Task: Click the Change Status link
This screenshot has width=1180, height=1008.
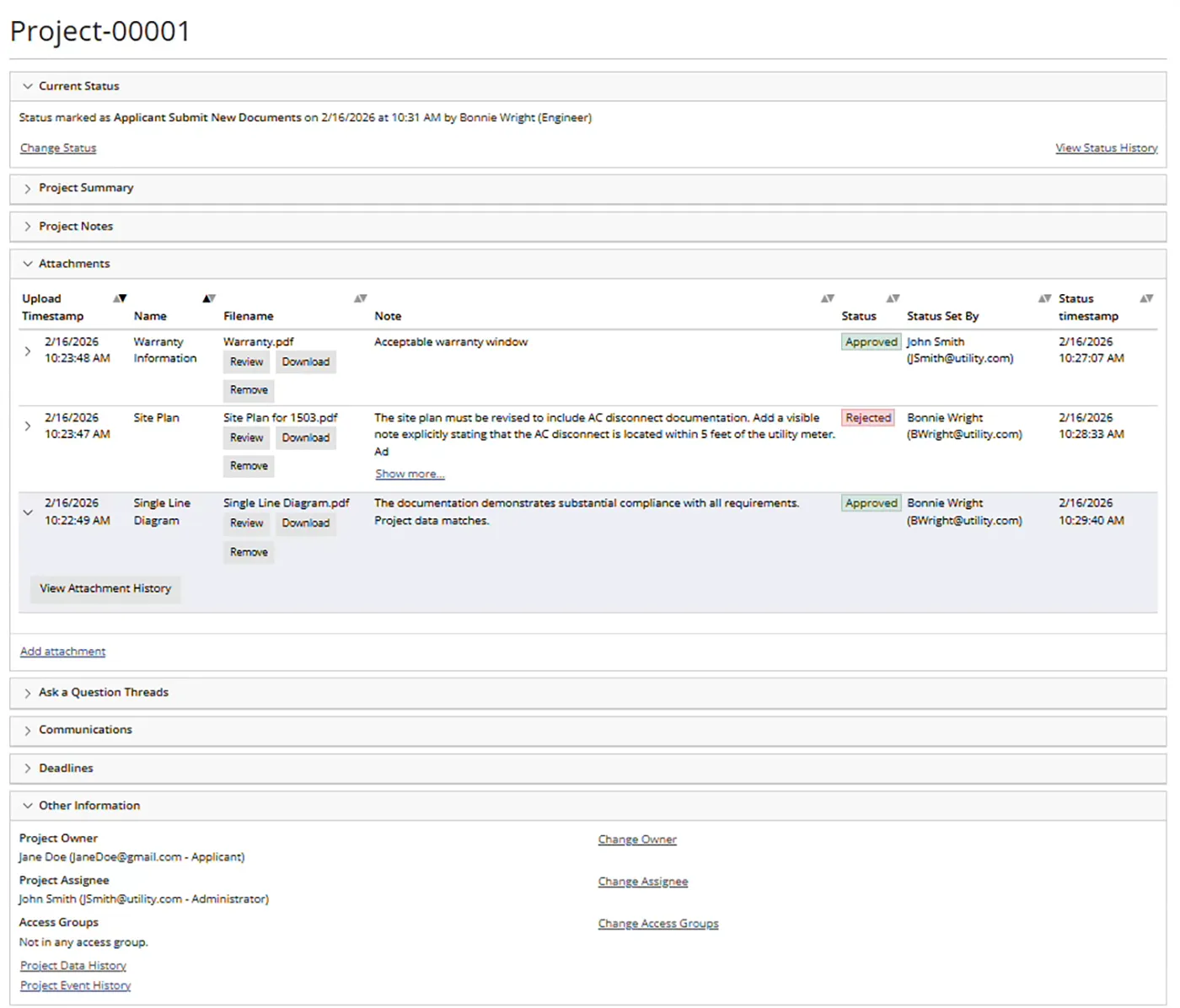Action: pos(58,148)
